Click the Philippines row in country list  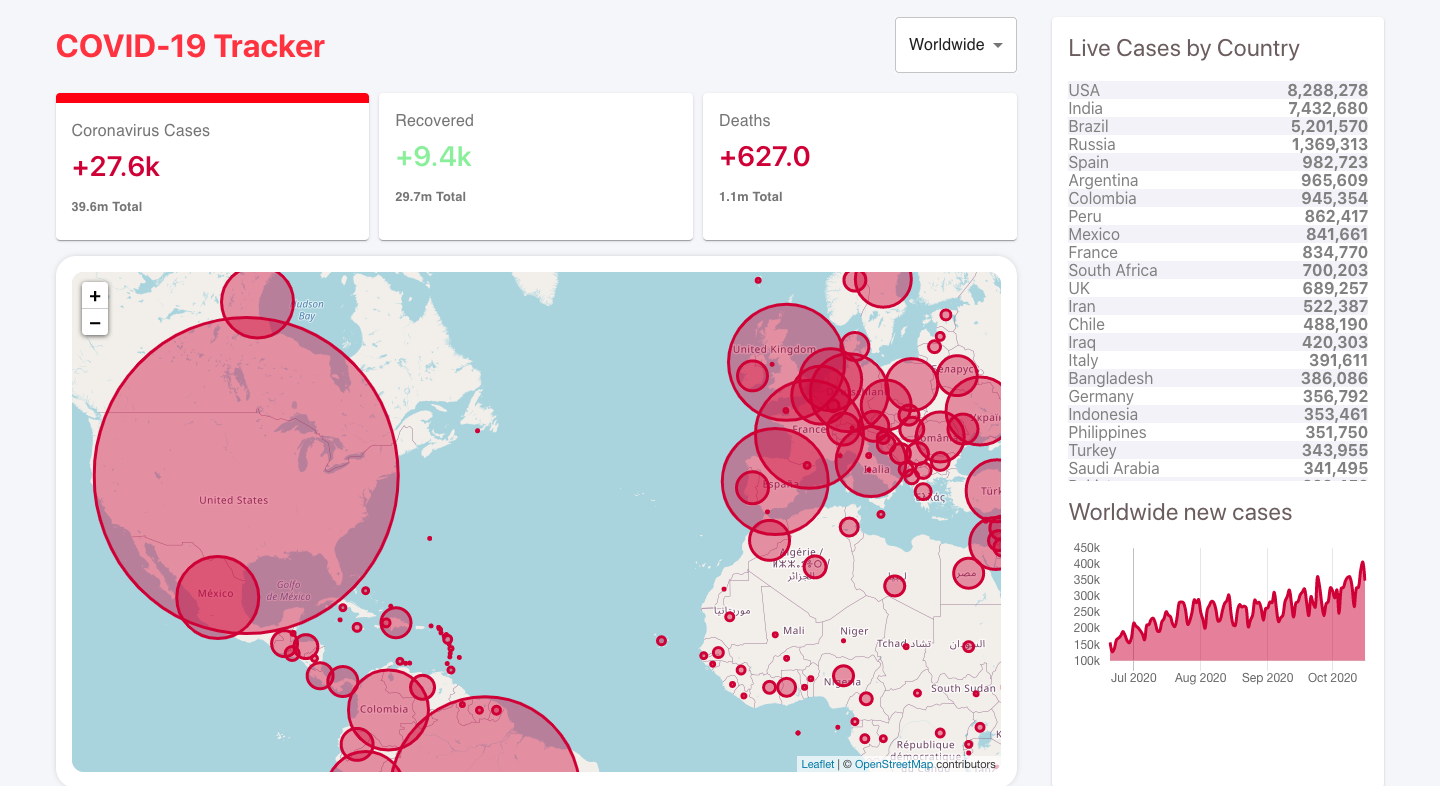click(1218, 432)
